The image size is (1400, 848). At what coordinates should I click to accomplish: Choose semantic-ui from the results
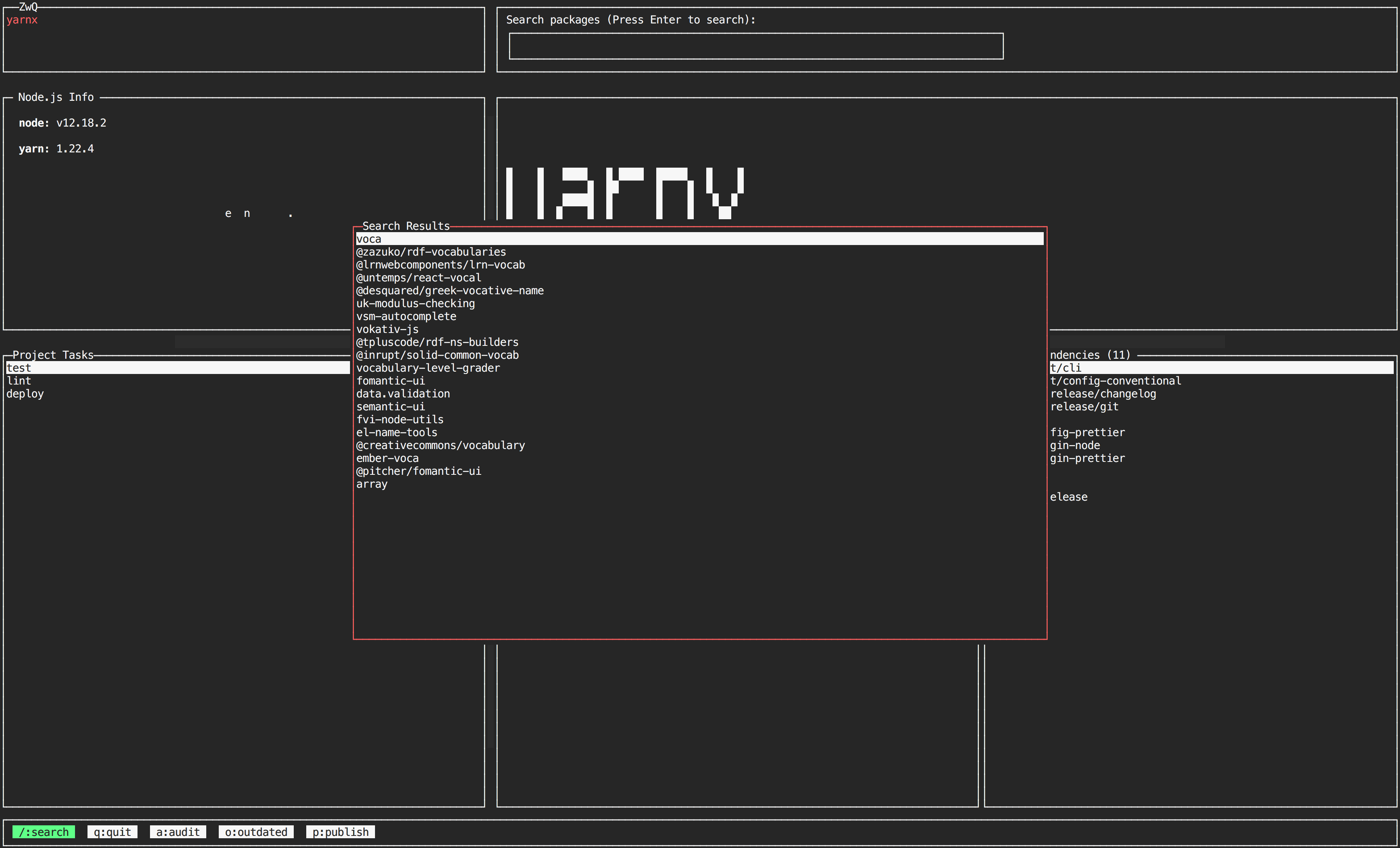tap(390, 406)
